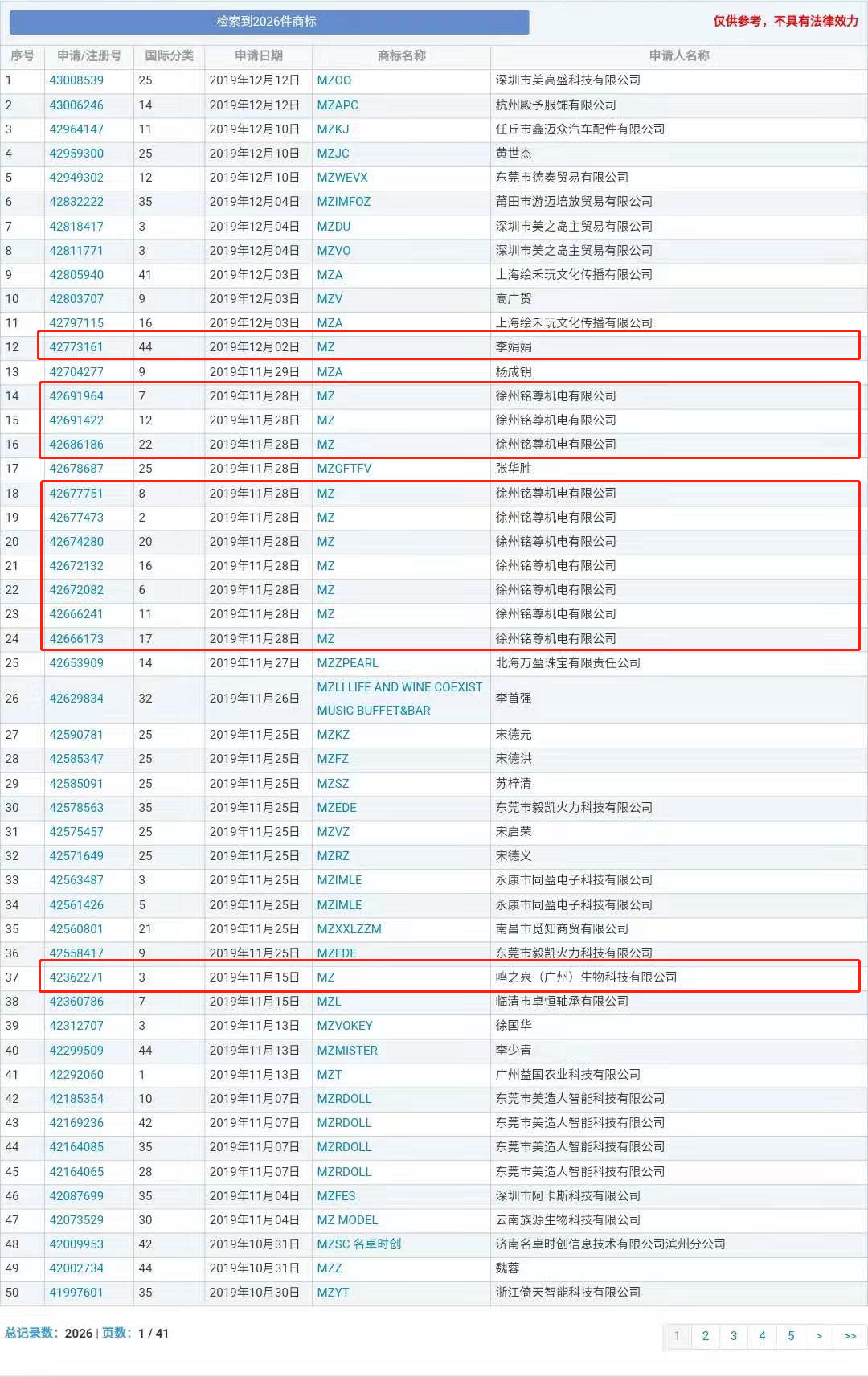
Task: Open registration number 43008539
Action: click(76, 80)
